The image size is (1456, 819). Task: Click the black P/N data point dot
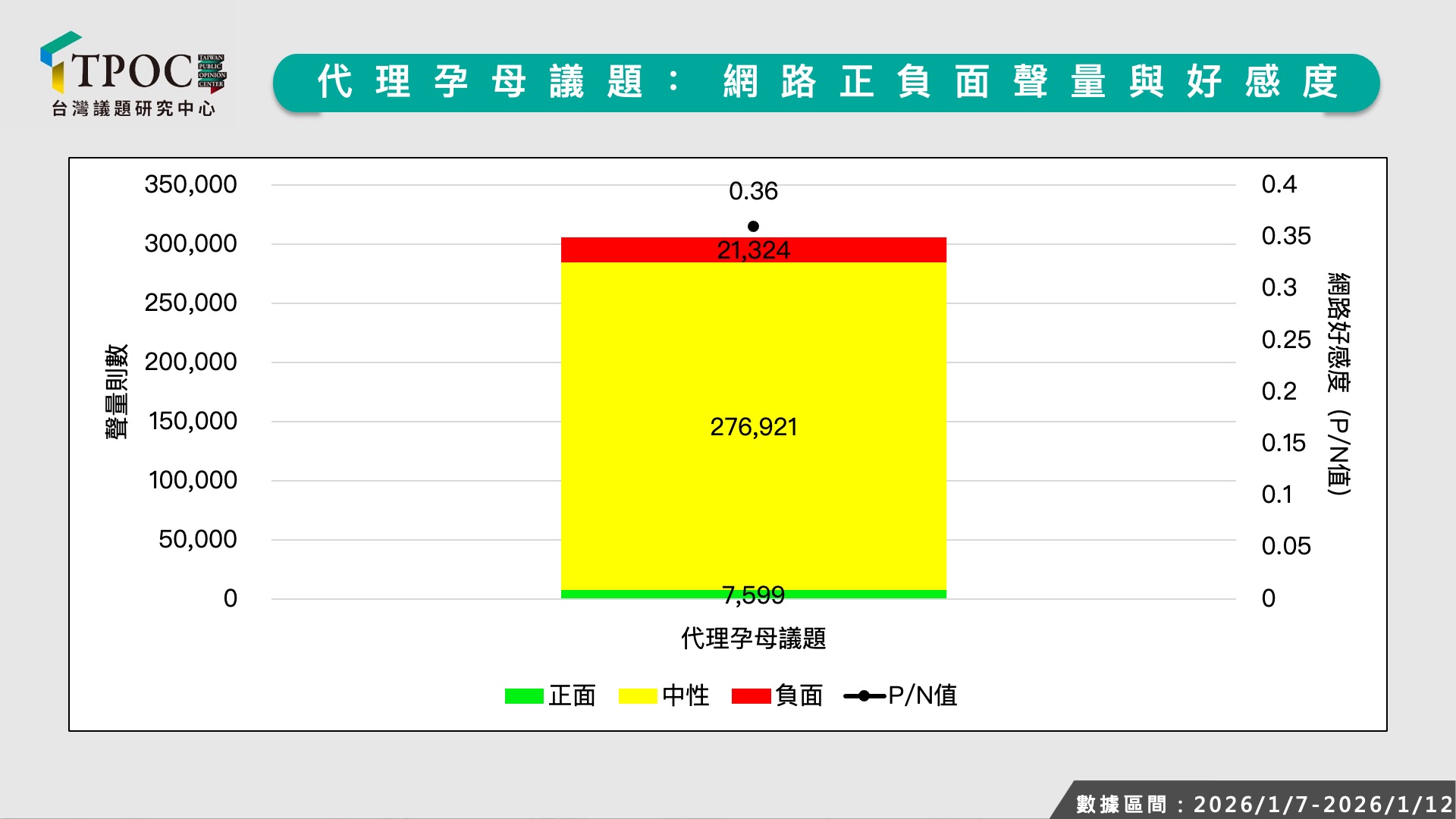[753, 227]
